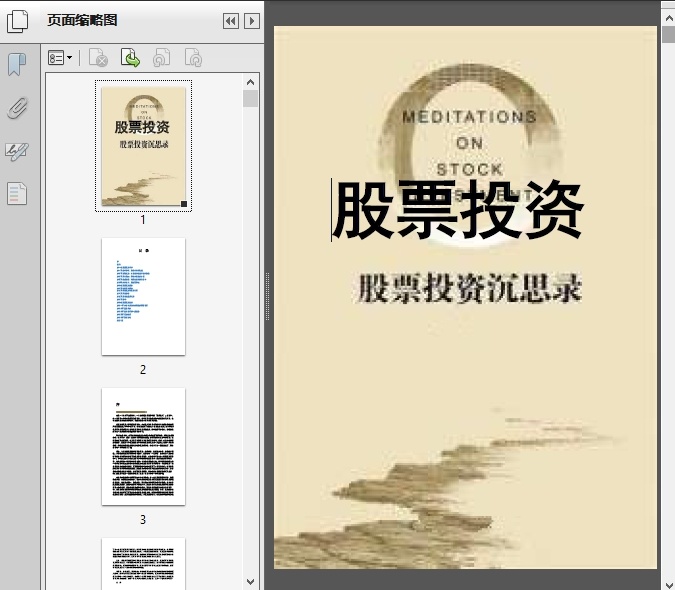Screen dimensions: 675x590
Task: Click the MEDITATIONS text on cover
Action: [x=469, y=117]
